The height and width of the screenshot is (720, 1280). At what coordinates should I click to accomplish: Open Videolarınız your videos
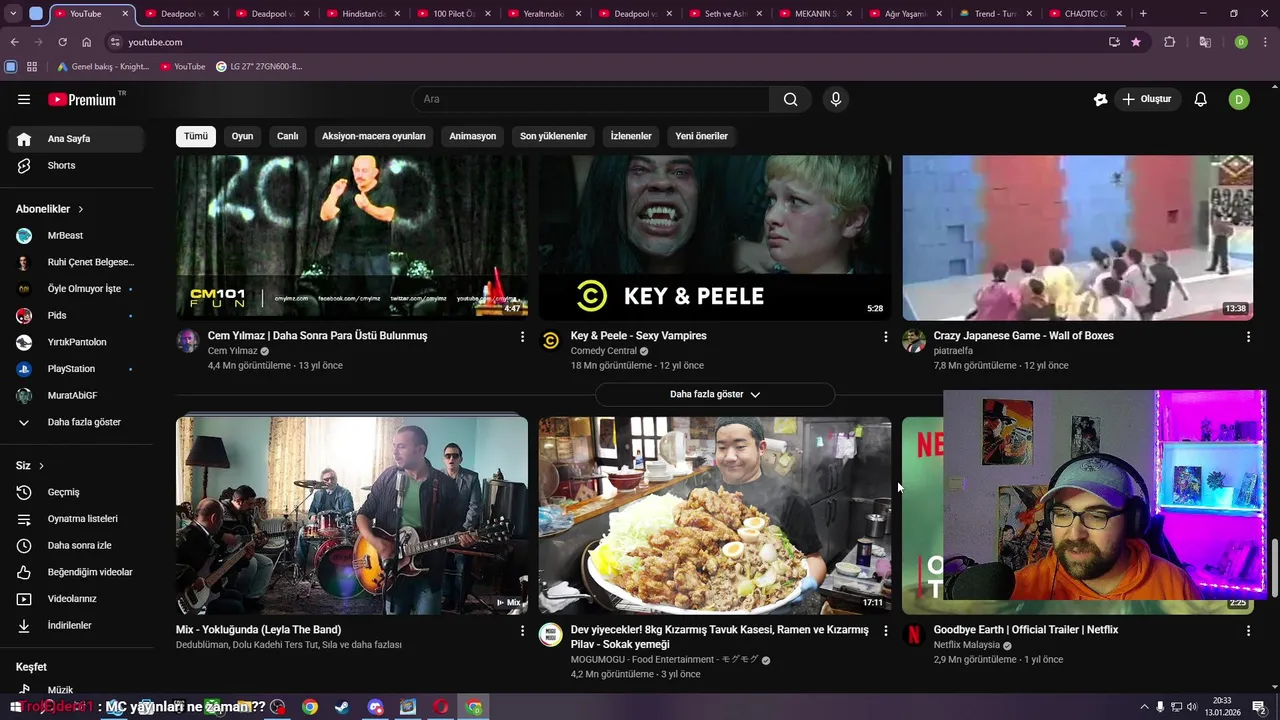point(76,599)
